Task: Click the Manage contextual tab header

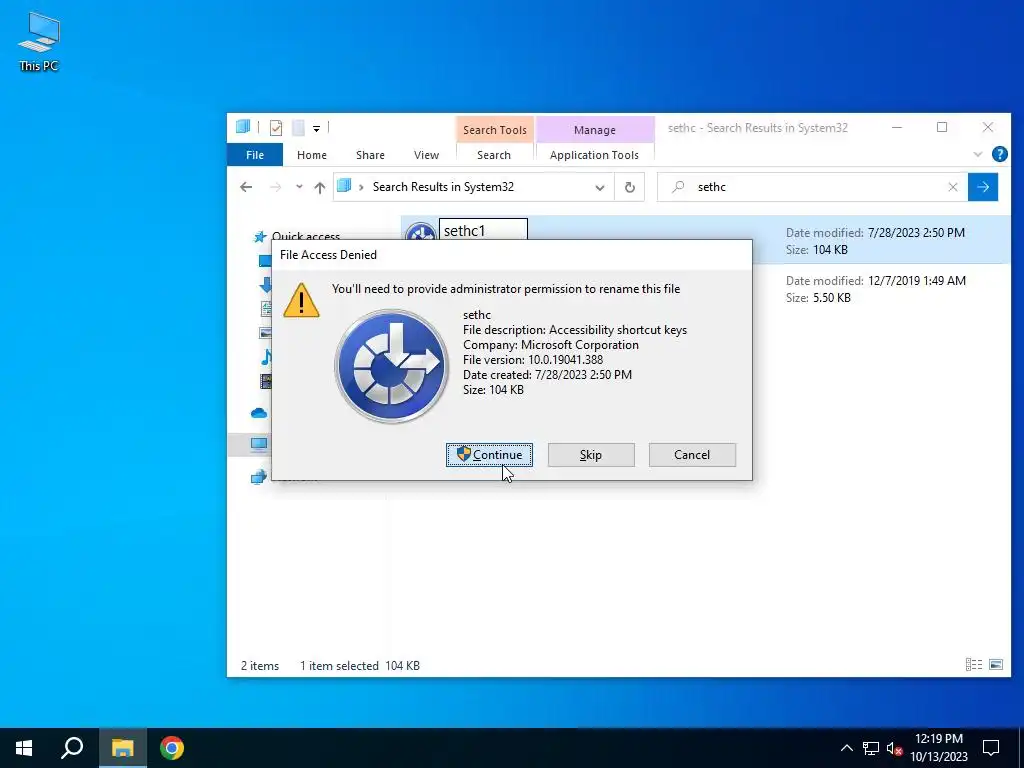Action: [x=595, y=130]
